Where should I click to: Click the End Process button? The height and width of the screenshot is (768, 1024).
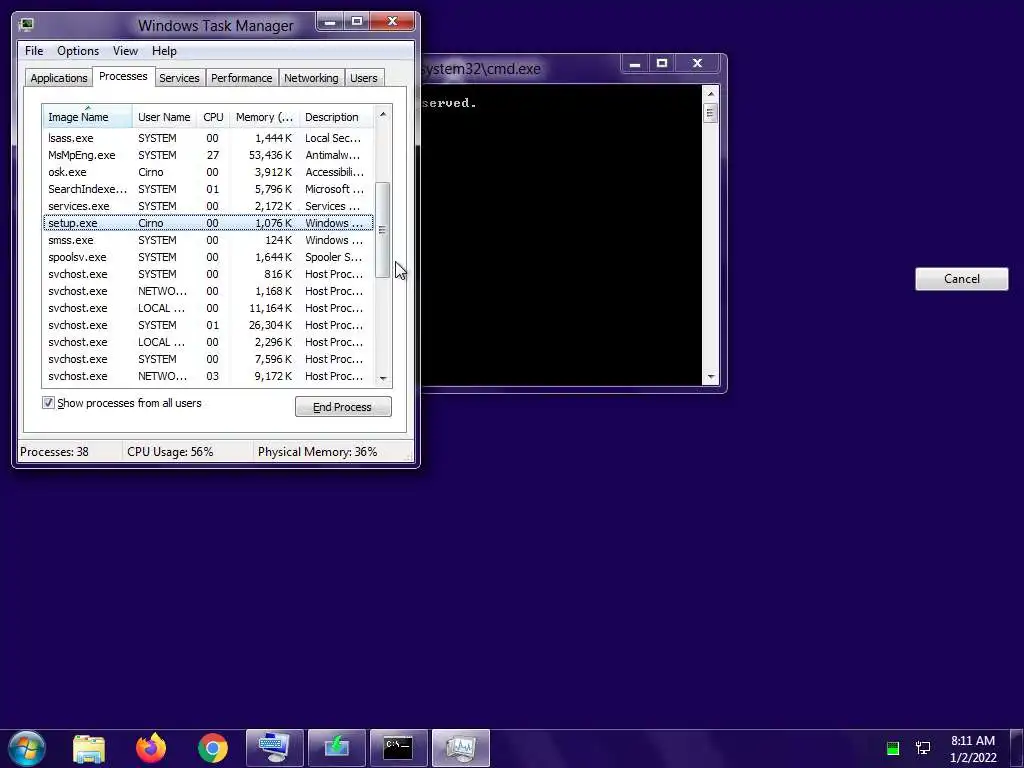pos(343,407)
